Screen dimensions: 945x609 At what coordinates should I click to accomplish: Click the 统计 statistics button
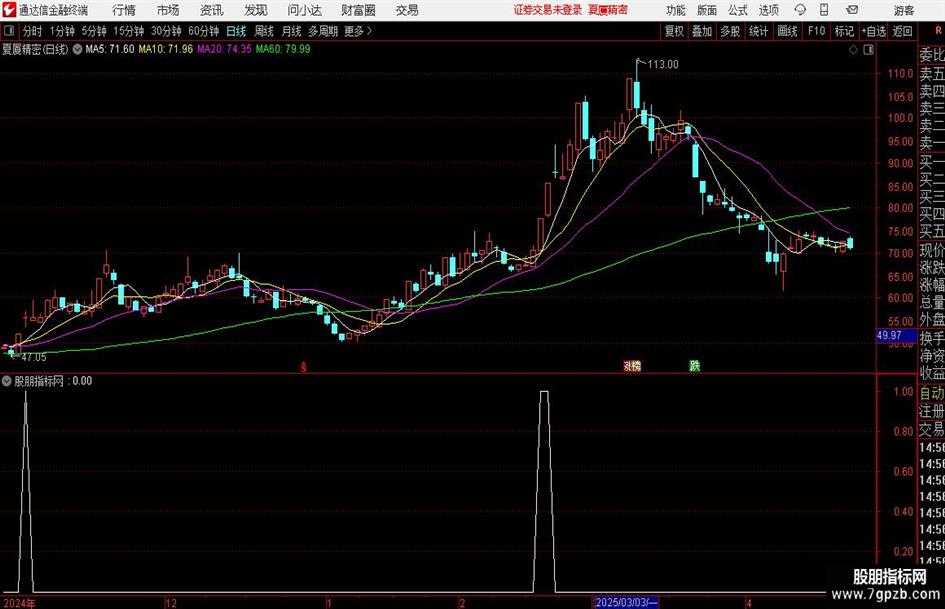pyautogui.click(x=758, y=31)
